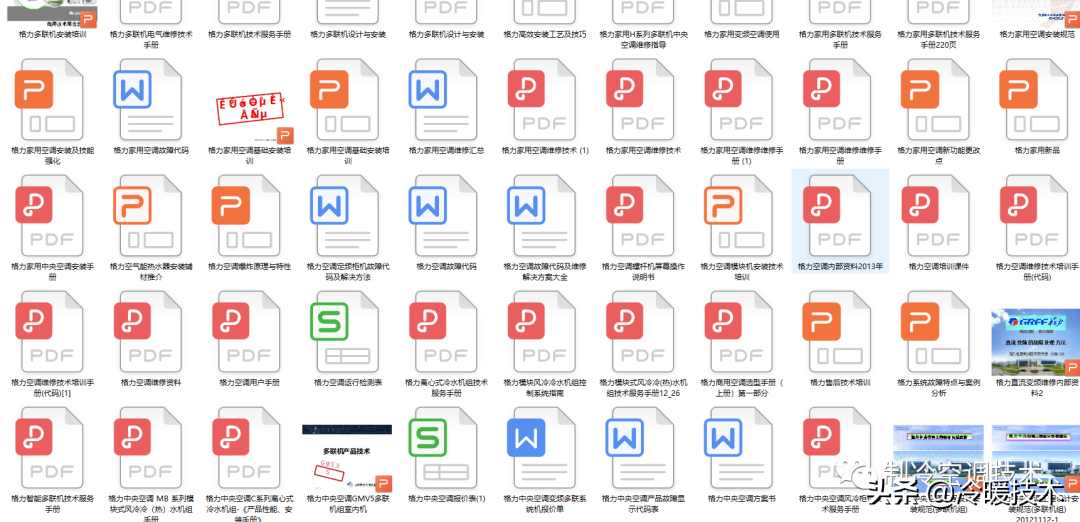
Task: Open the 格力空气能热水器安装辅材推介 presentation icon
Action: [147, 216]
